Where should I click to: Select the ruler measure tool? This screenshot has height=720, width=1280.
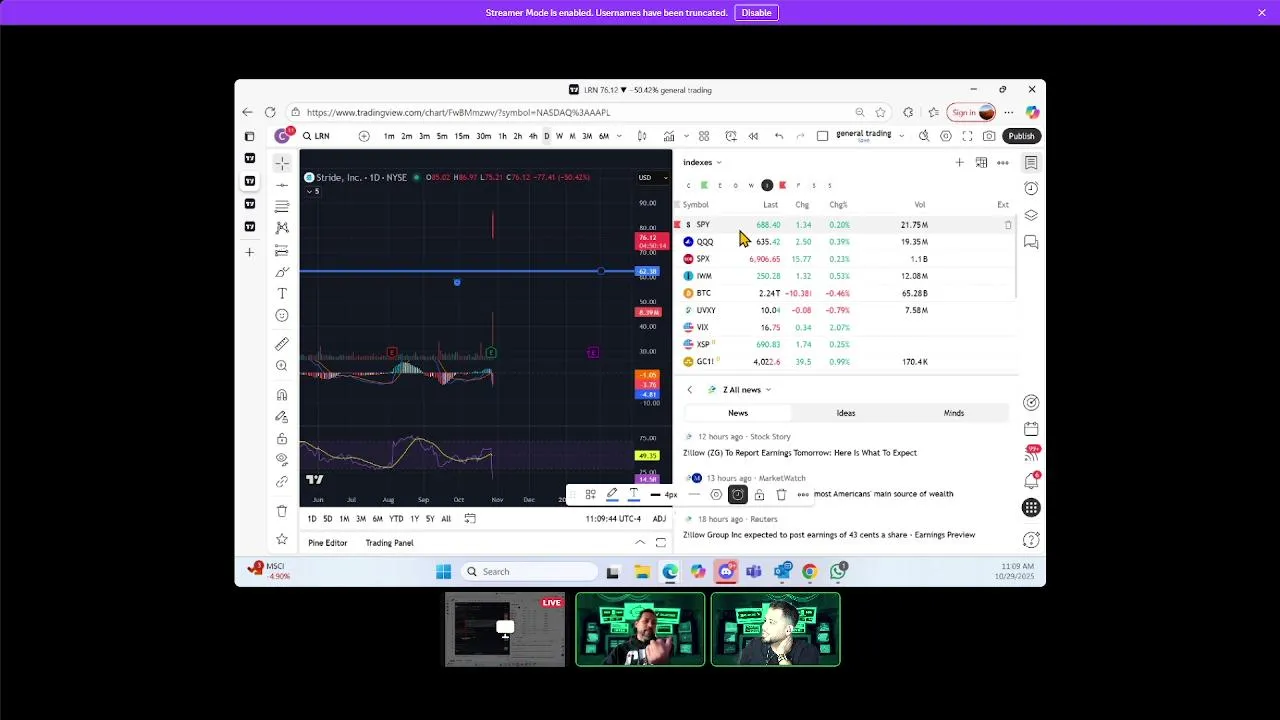click(282, 344)
